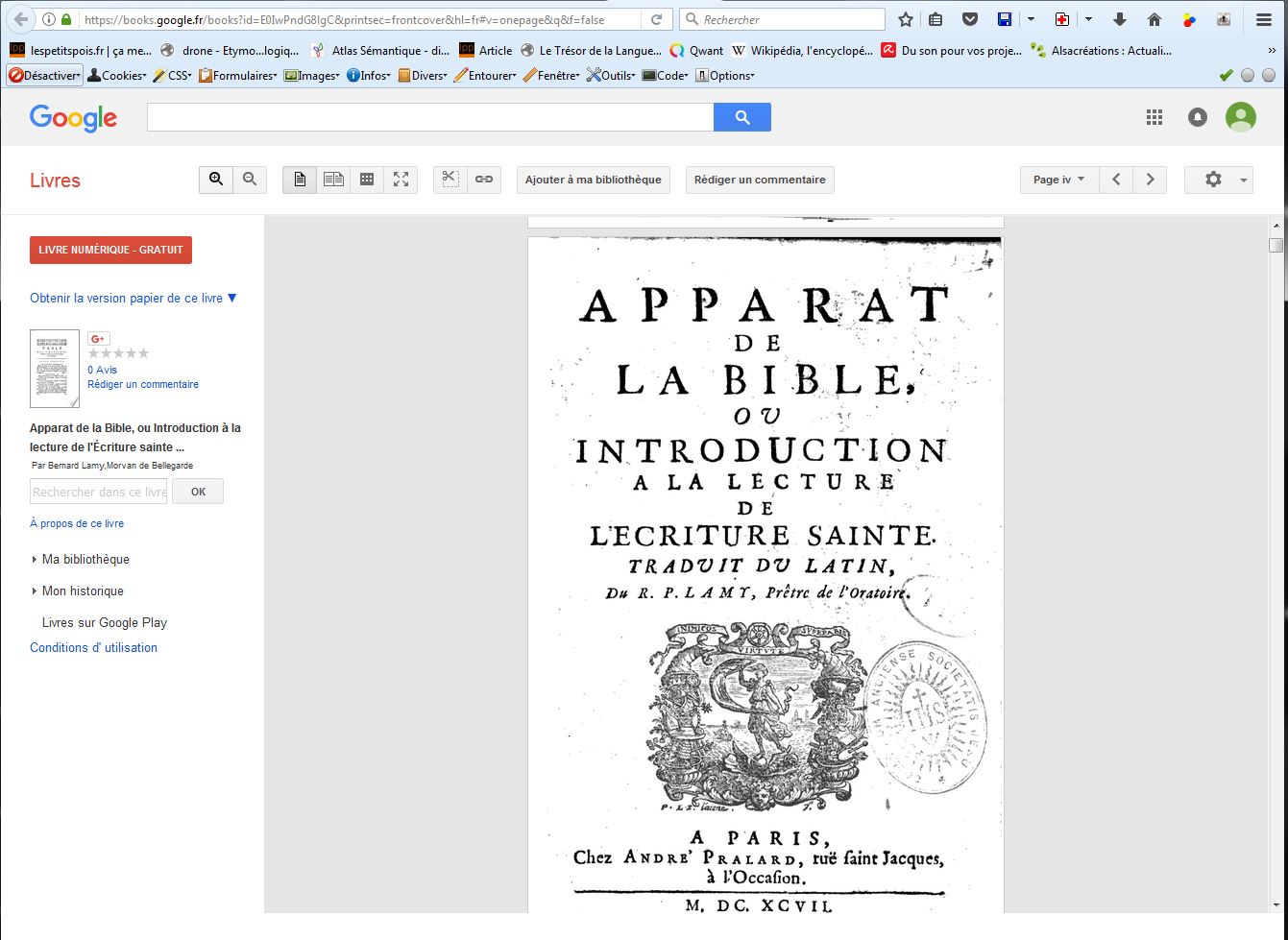Expand Ma bibliothèque section
1288x940 pixels.
click(x=85, y=559)
